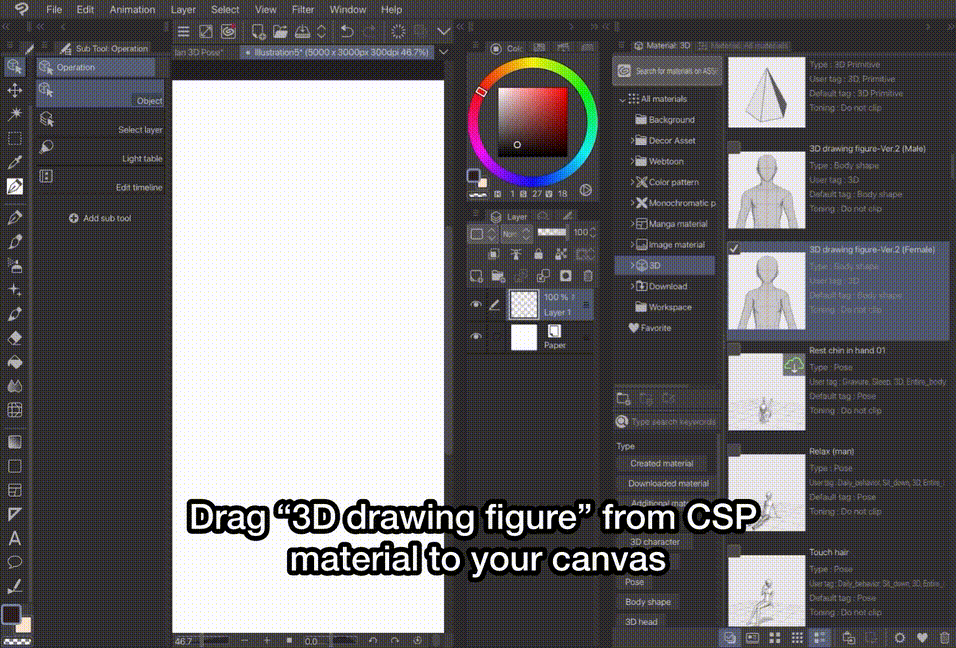Click the Save icon in command bar
Image resolution: width=956 pixels, height=648 pixels.
pos(302,31)
